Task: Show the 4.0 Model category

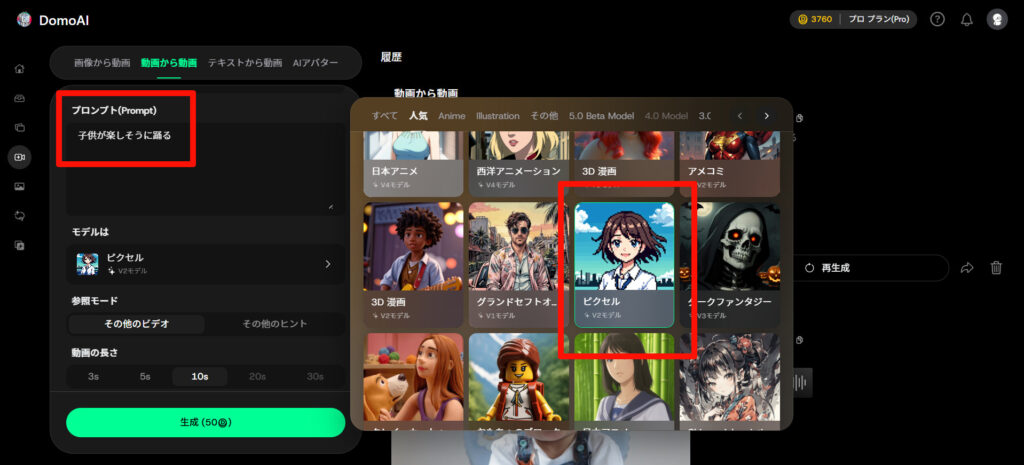Action: [666, 116]
